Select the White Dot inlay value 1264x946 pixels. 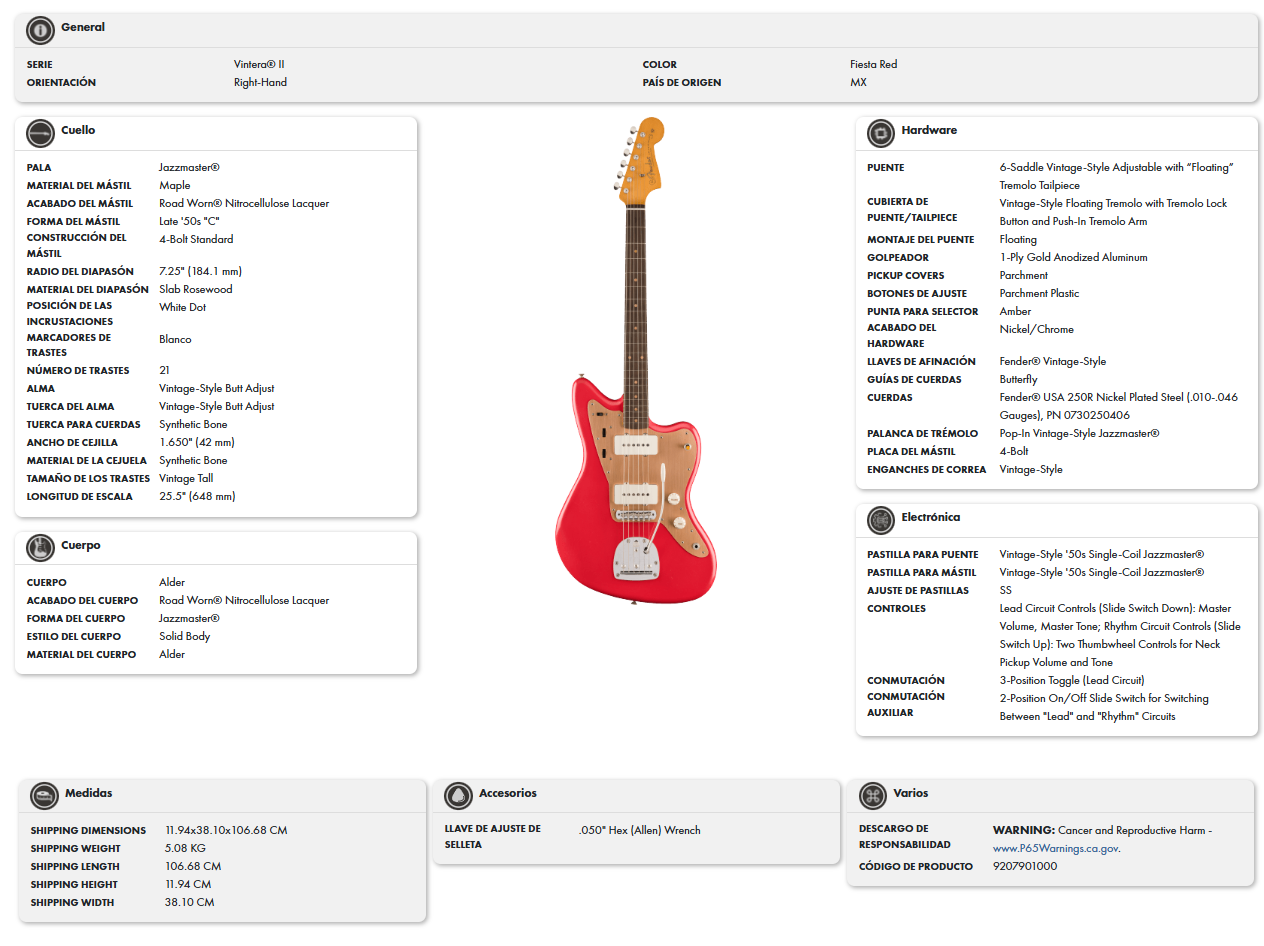pos(183,307)
